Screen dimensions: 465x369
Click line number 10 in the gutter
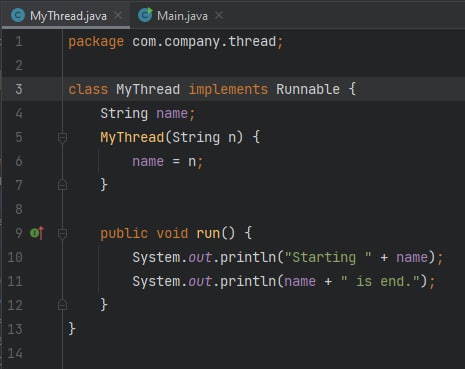click(x=15, y=257)
